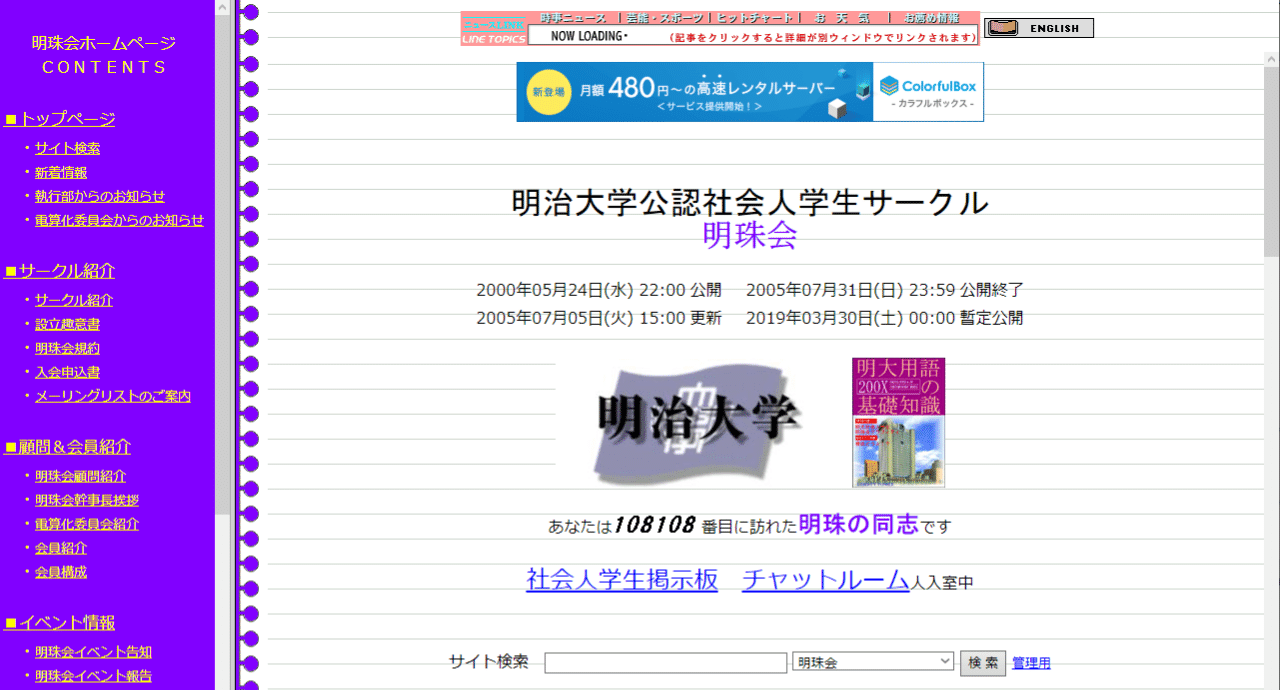1280x690 pixels.
Task: Open 新着情報 in the sidebar
Action: (x=61, y=172)
